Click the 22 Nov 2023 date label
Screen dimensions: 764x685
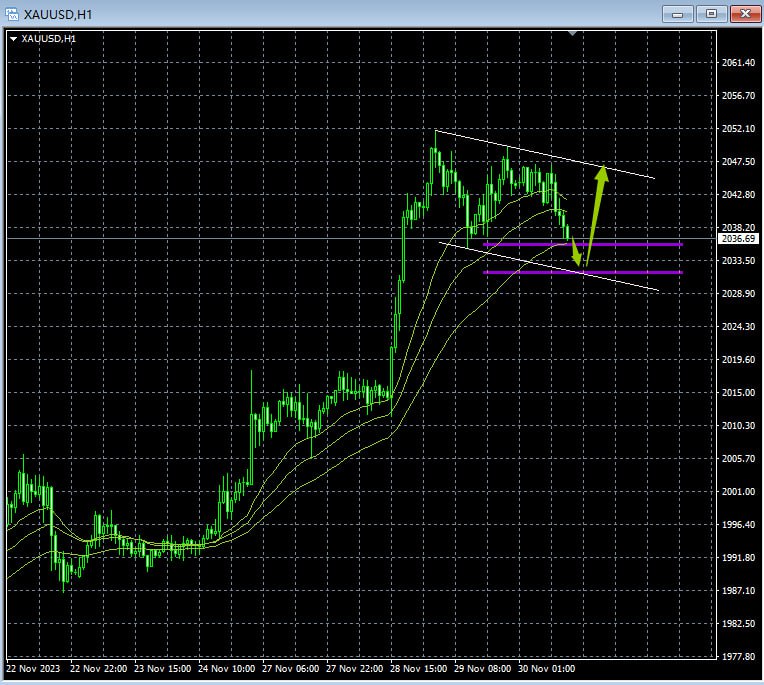[33, 668]
